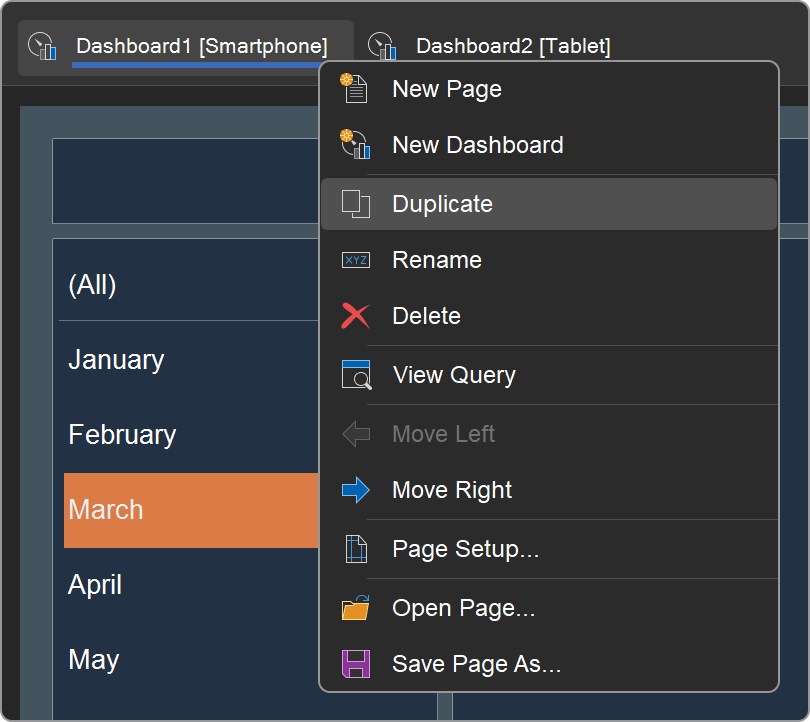
Task: Click the Rename XYZ icon
Action: point(355,260)
